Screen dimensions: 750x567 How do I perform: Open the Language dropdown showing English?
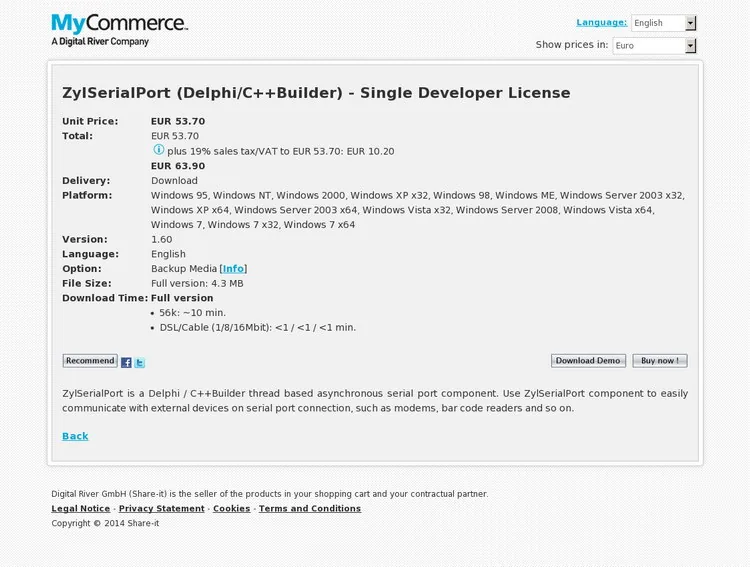click(x=663, y=23)
